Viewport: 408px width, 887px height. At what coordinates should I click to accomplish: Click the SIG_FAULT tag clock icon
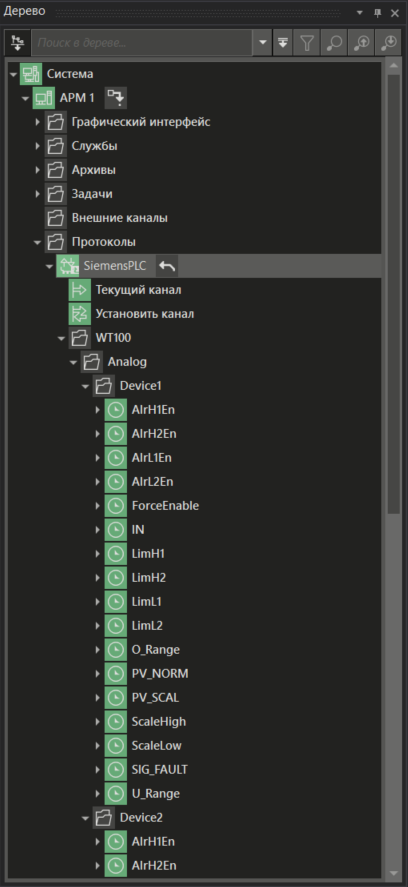[115, 769]
